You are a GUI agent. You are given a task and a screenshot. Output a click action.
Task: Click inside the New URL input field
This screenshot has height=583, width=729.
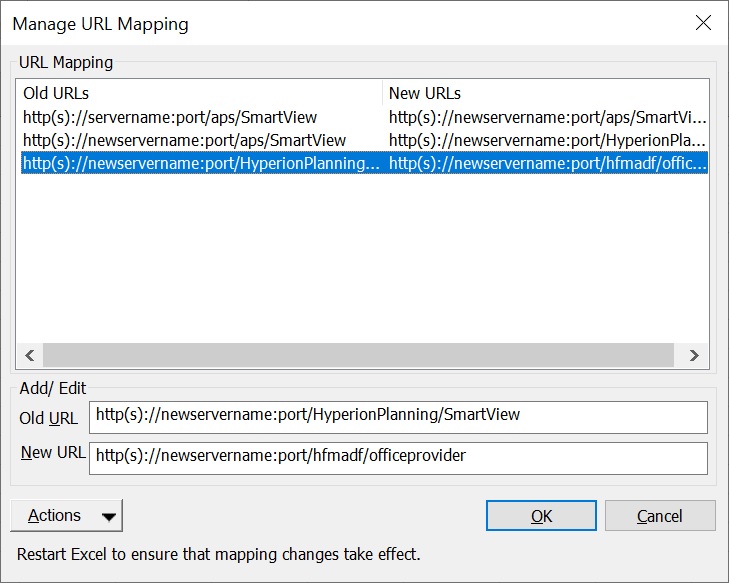click(x=398, y=458)
